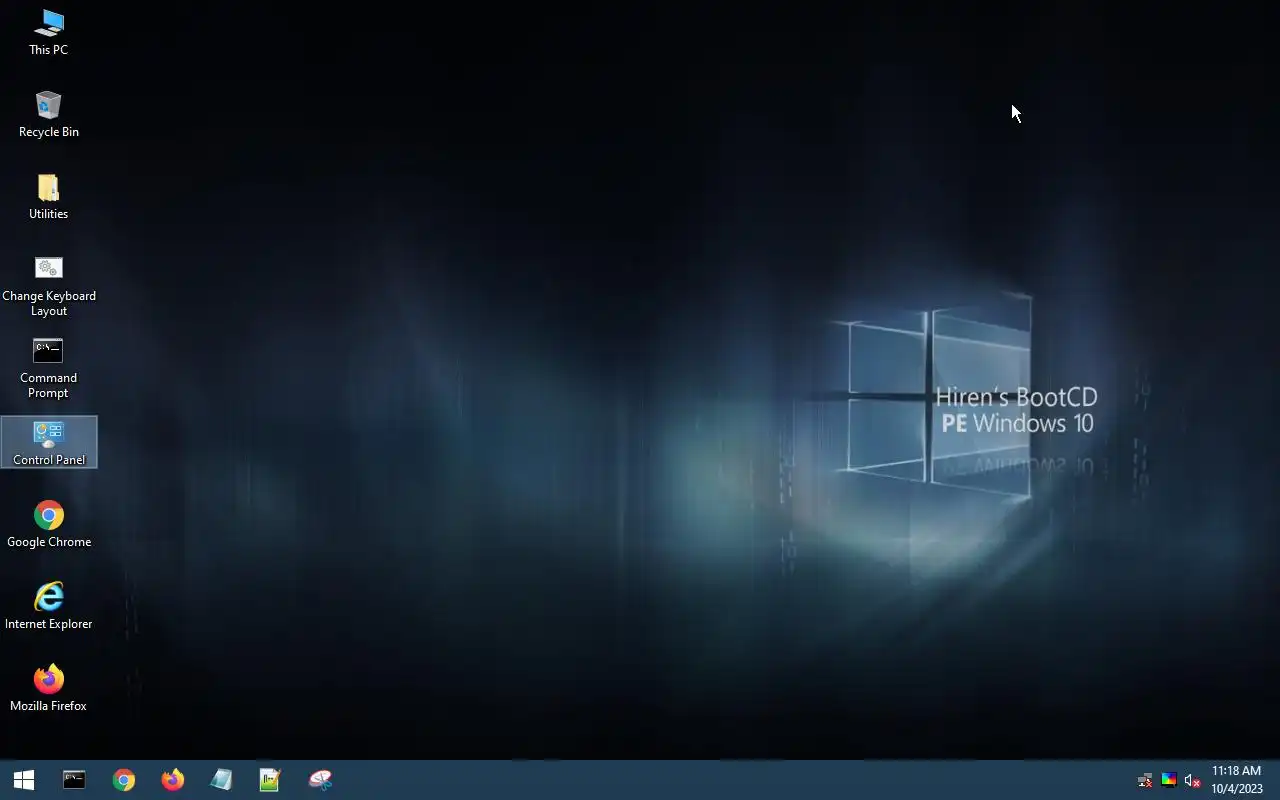Open the scissors snipping tool taskbar icon
This screenshot has height=800, width=1280.
click(x=320, y=780)
